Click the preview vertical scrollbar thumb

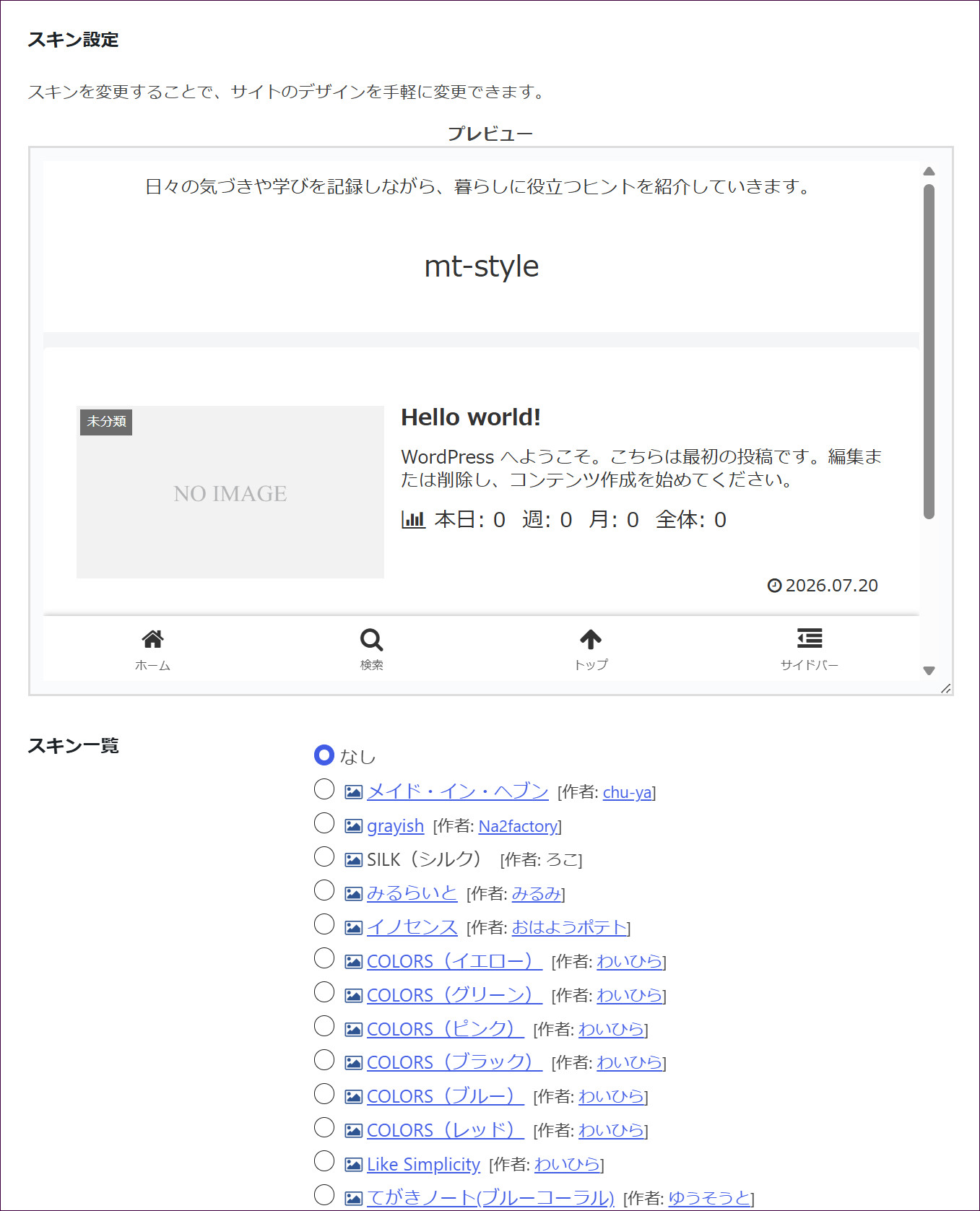(x=929, y=352)
